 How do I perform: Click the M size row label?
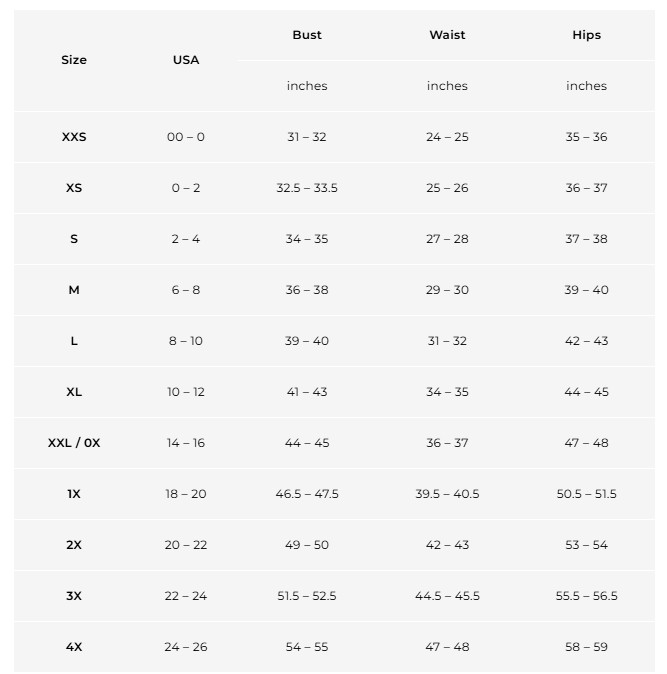click(74, 290)
